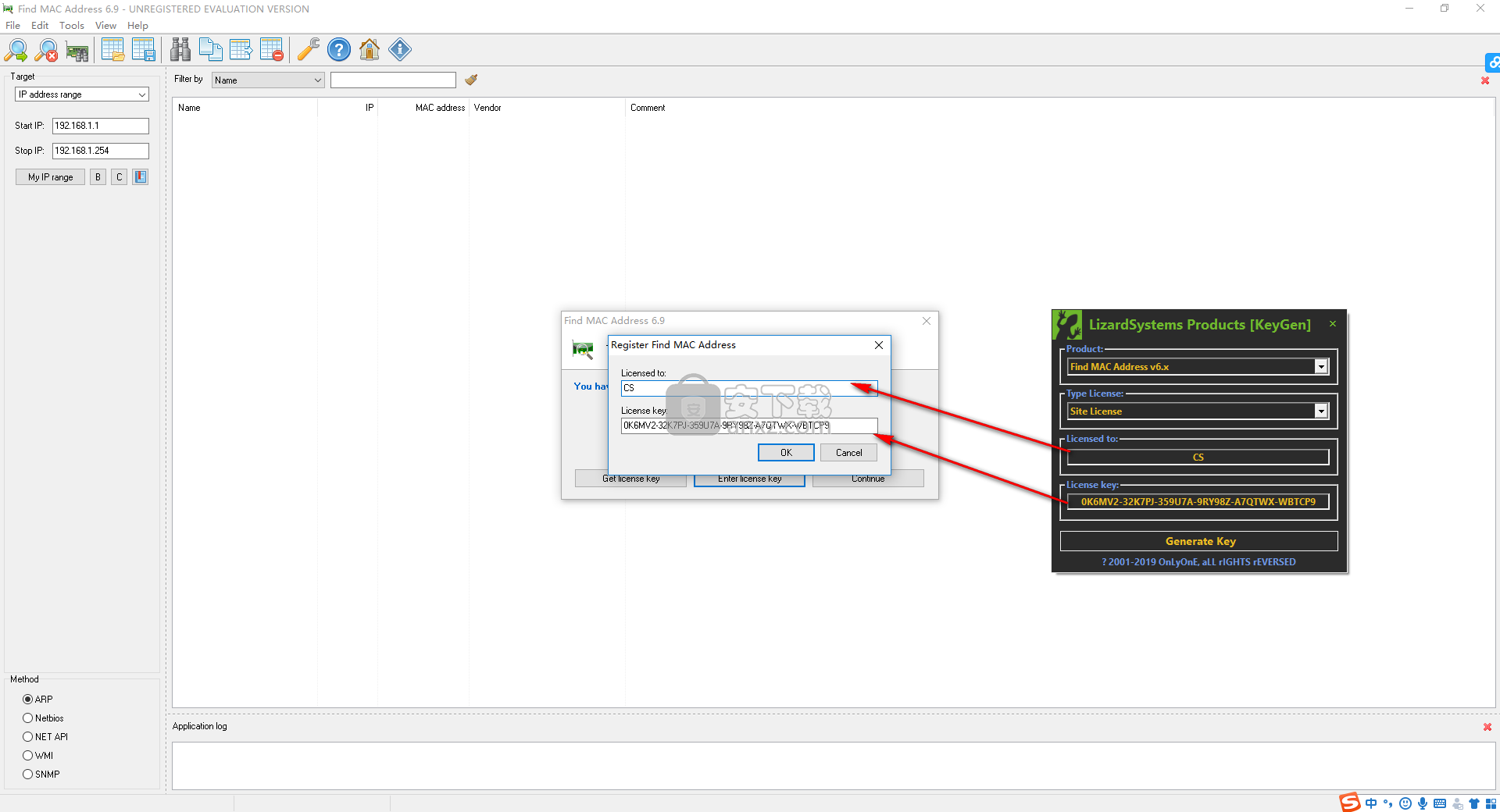Open the home page house icon
The width and height of the screenshot is (1500, 812).
click(x=370, y=50)
